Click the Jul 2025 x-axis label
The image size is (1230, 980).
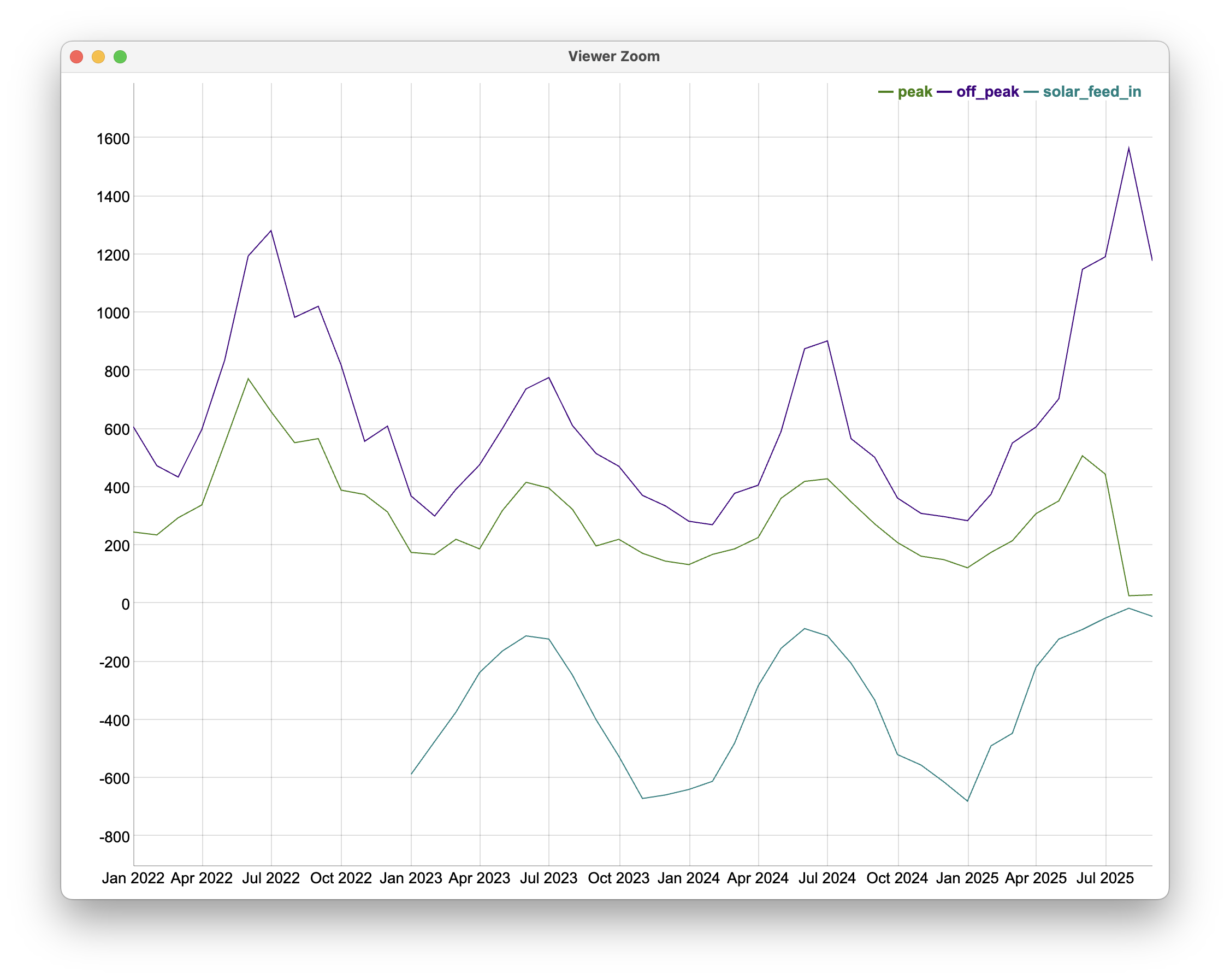point(1104,878)
